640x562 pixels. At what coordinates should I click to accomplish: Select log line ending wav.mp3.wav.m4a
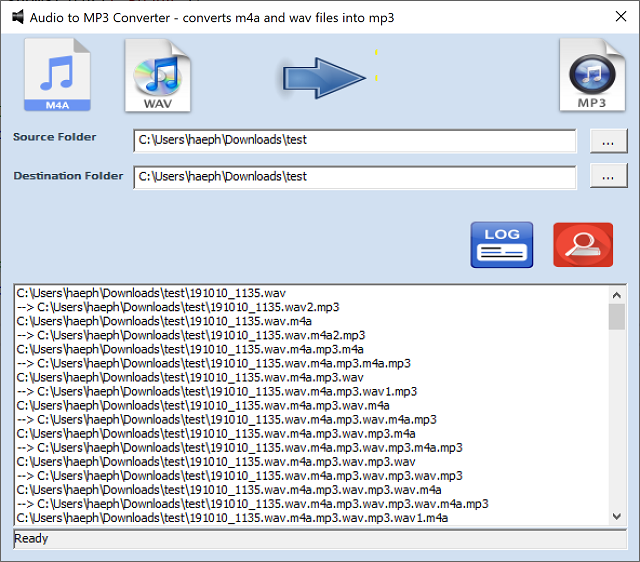coord(229,490)
